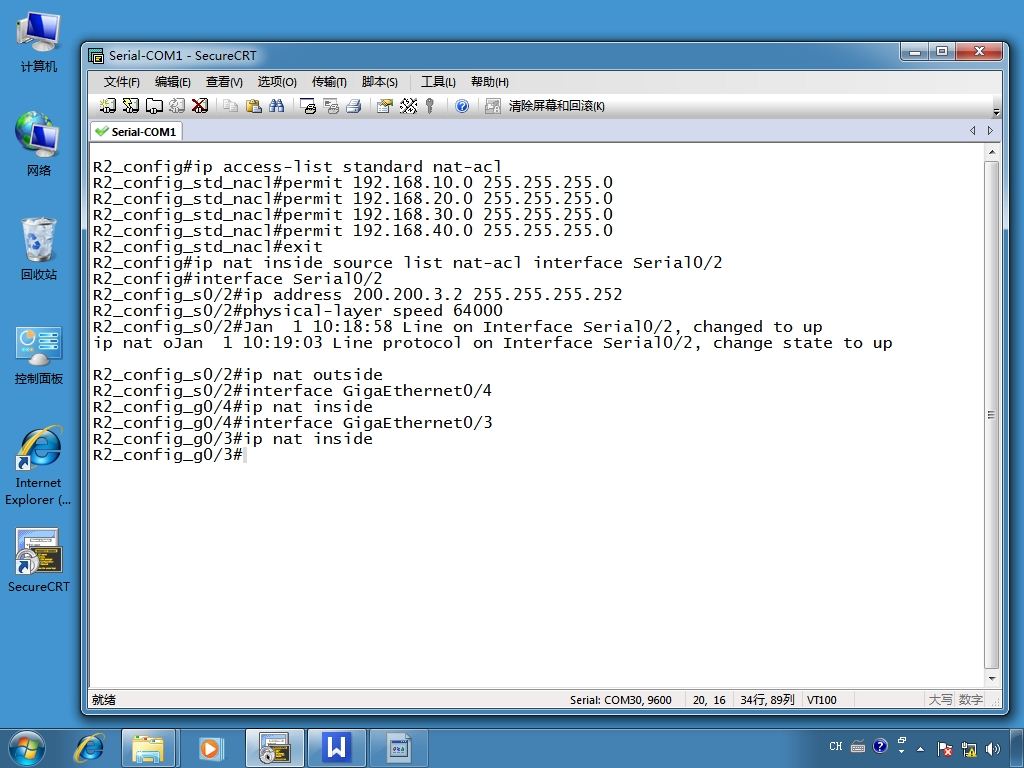Click the Print Screen toolbar icon

tap(308, 106)
